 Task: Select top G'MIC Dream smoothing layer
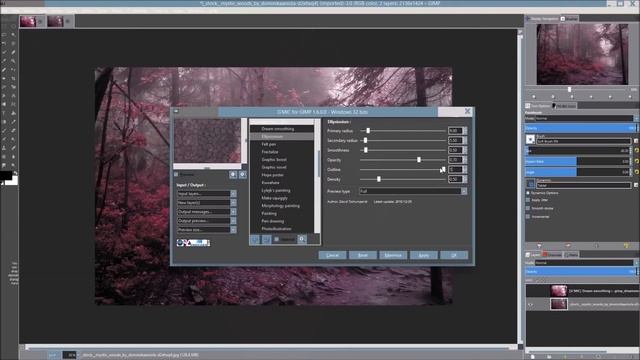[x=582, y=291]
